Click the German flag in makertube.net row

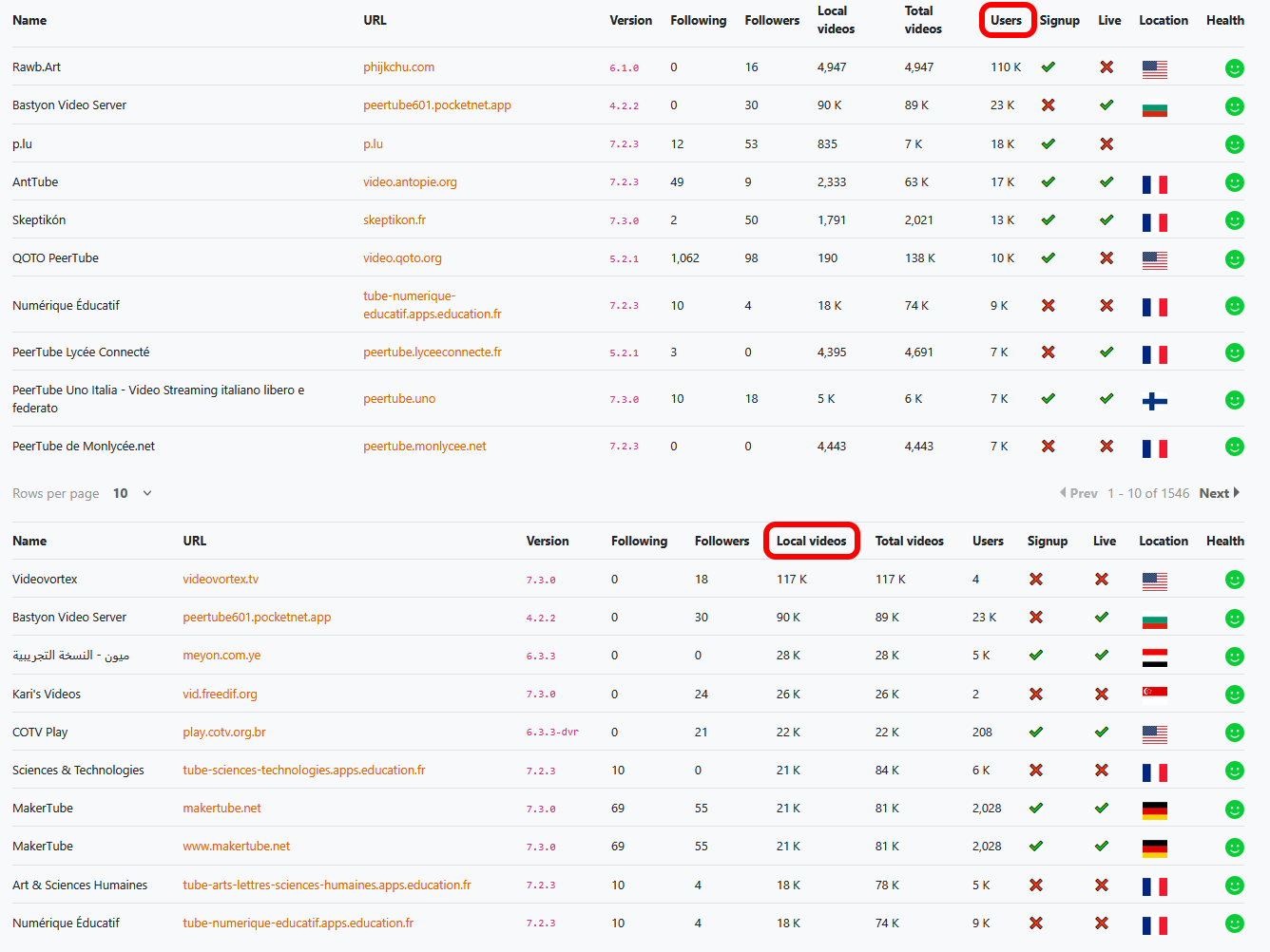coord(1154,810)
